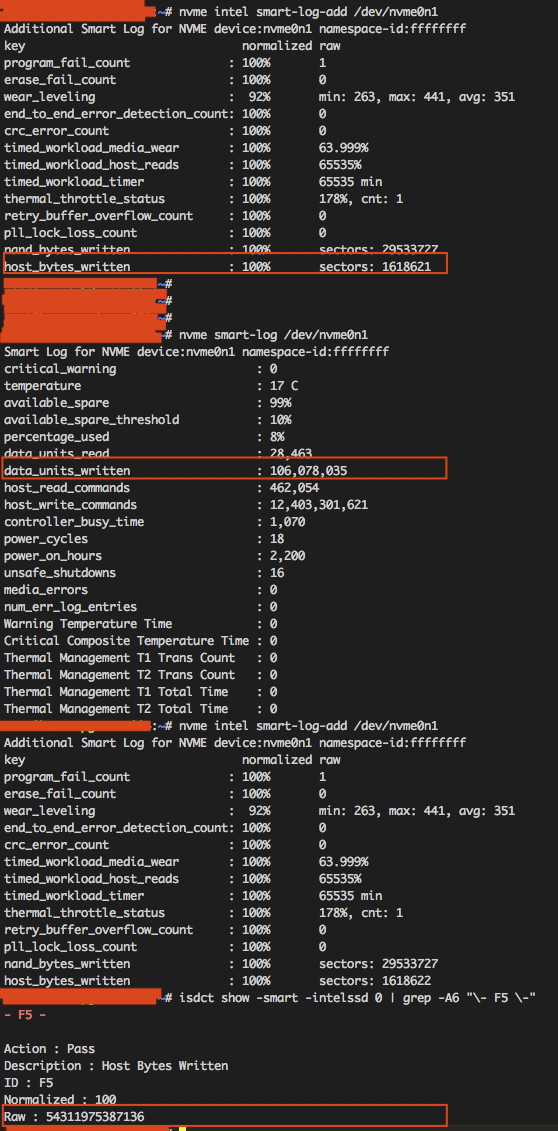
Task: Select the critical_warning row
Action: [x=141, y=369]
